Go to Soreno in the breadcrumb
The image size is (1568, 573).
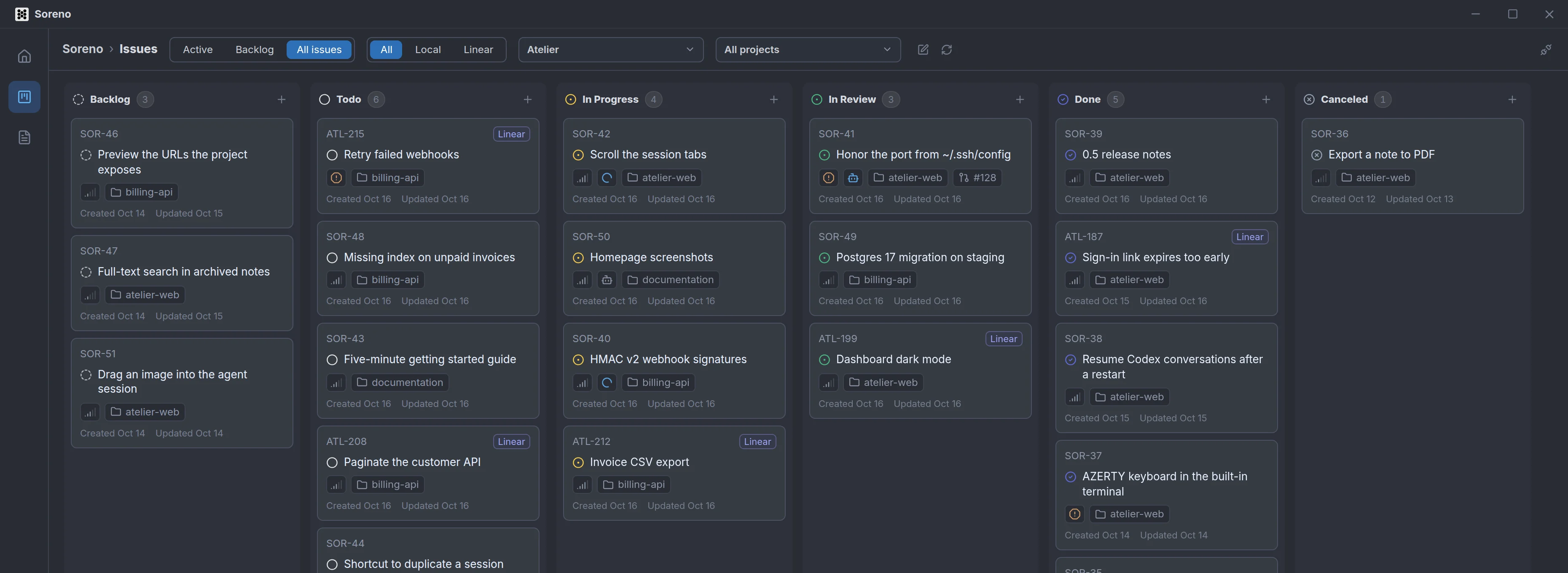pos(83,49)
